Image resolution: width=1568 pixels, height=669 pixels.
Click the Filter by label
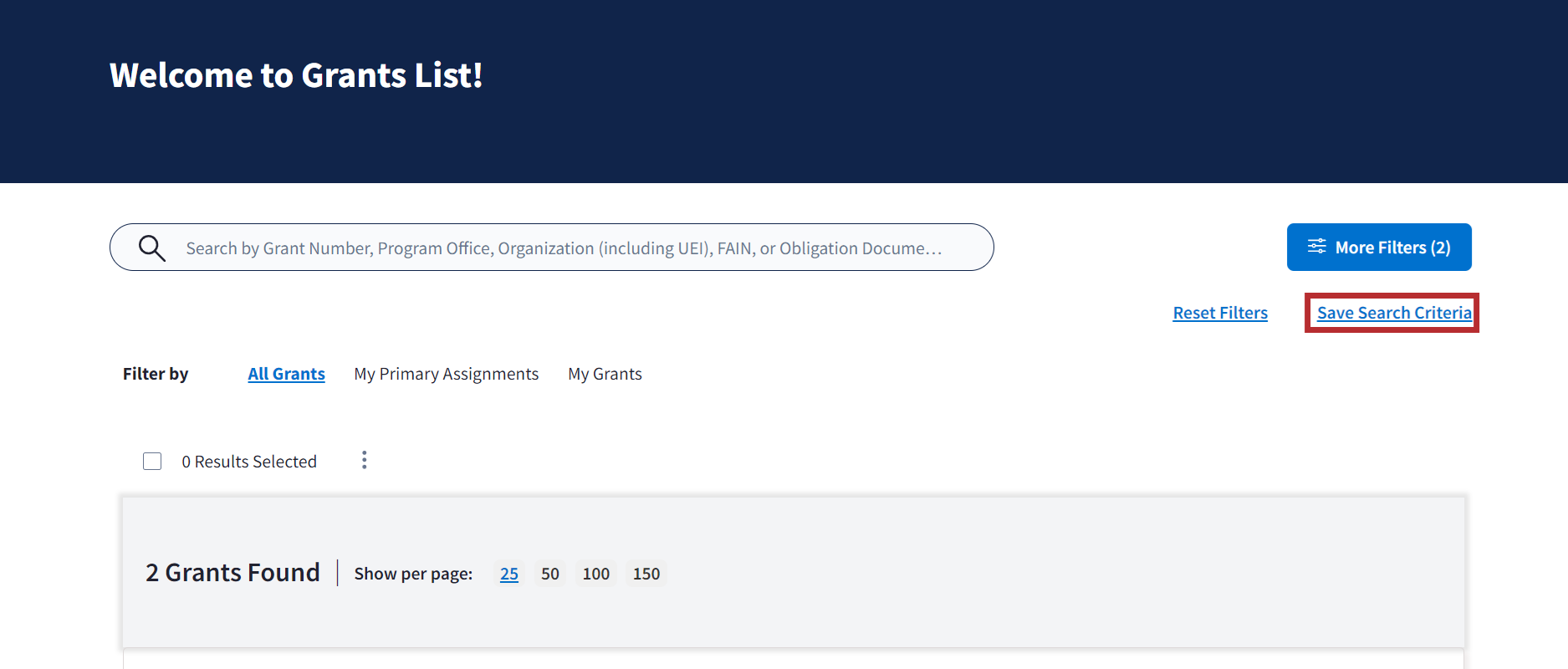(x=156, y=374)
